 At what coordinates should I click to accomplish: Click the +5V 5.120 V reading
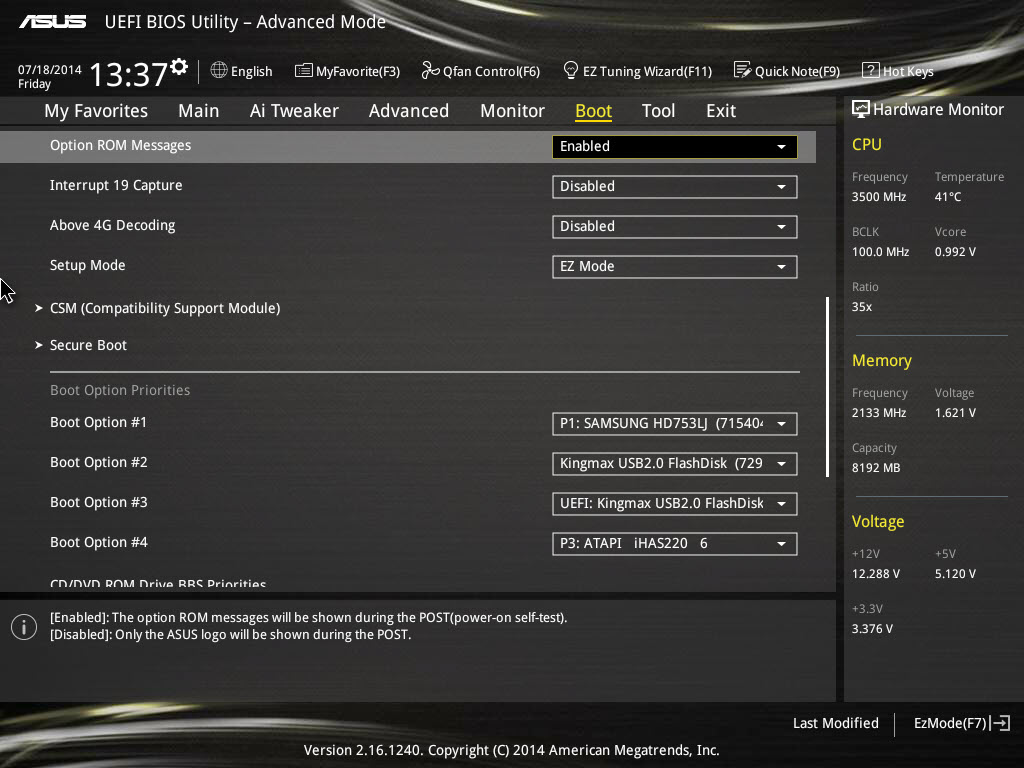(955, 574)
